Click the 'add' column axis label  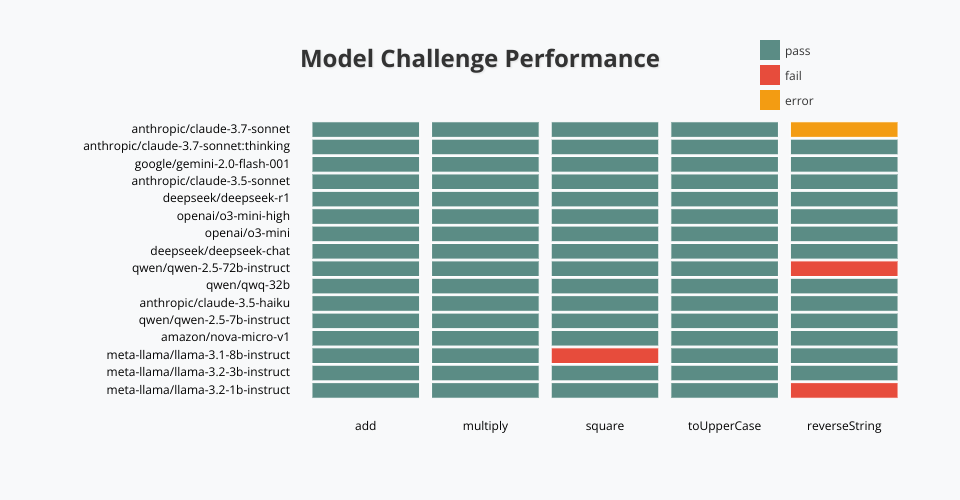[366, 426]
